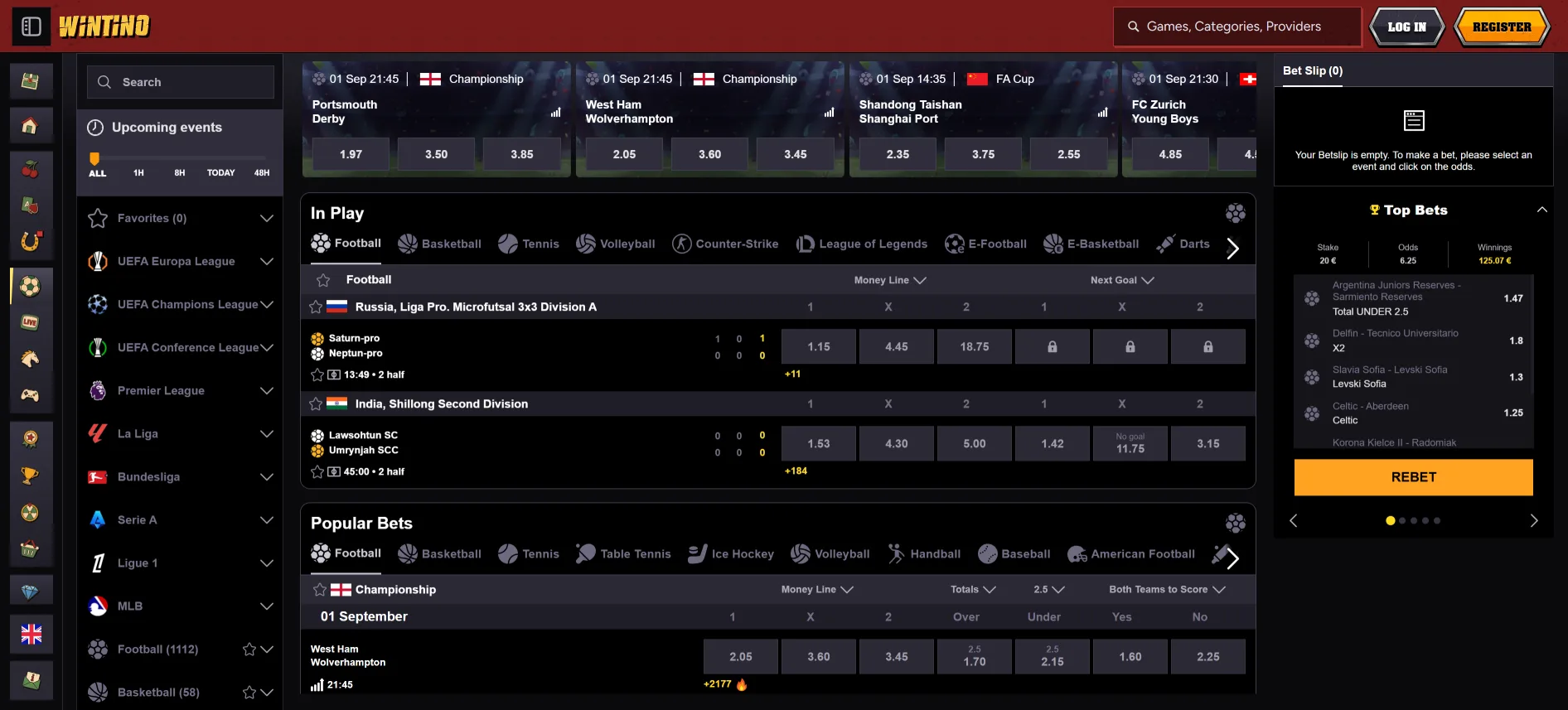Favorite the Championship league in Popular Bets
The width and height of the screenshot is (1568, 710).
point(320,589)
